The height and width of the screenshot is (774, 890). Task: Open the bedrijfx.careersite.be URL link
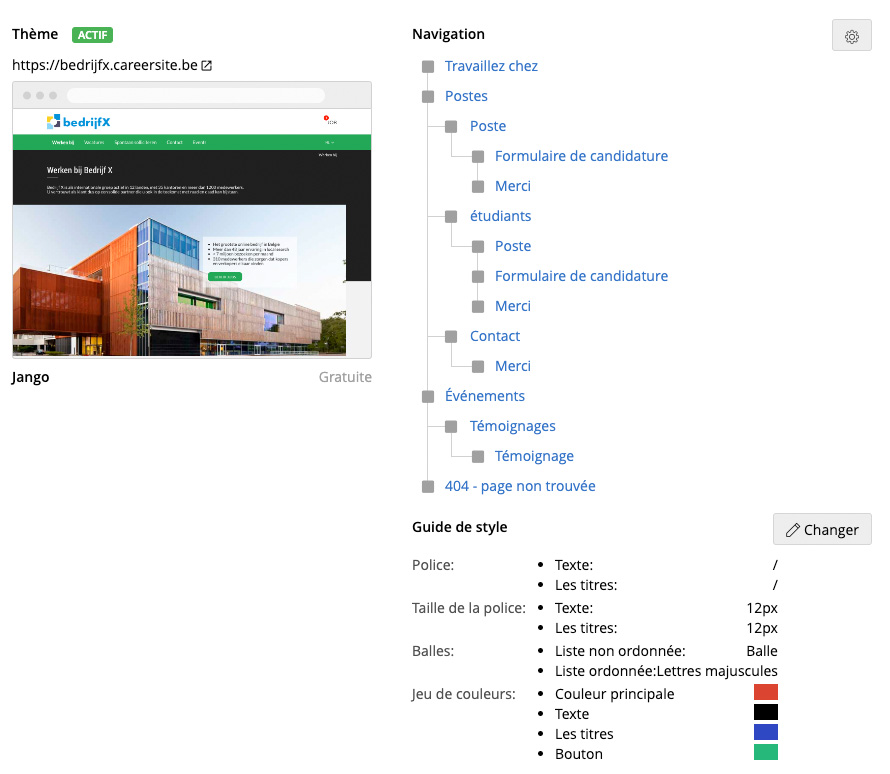click(x=104, y=66)
